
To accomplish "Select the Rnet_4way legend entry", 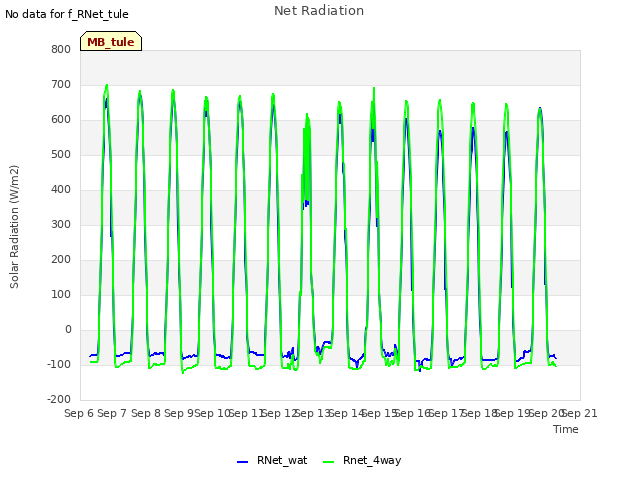I will pyautogui.click(x=362, y=460).
